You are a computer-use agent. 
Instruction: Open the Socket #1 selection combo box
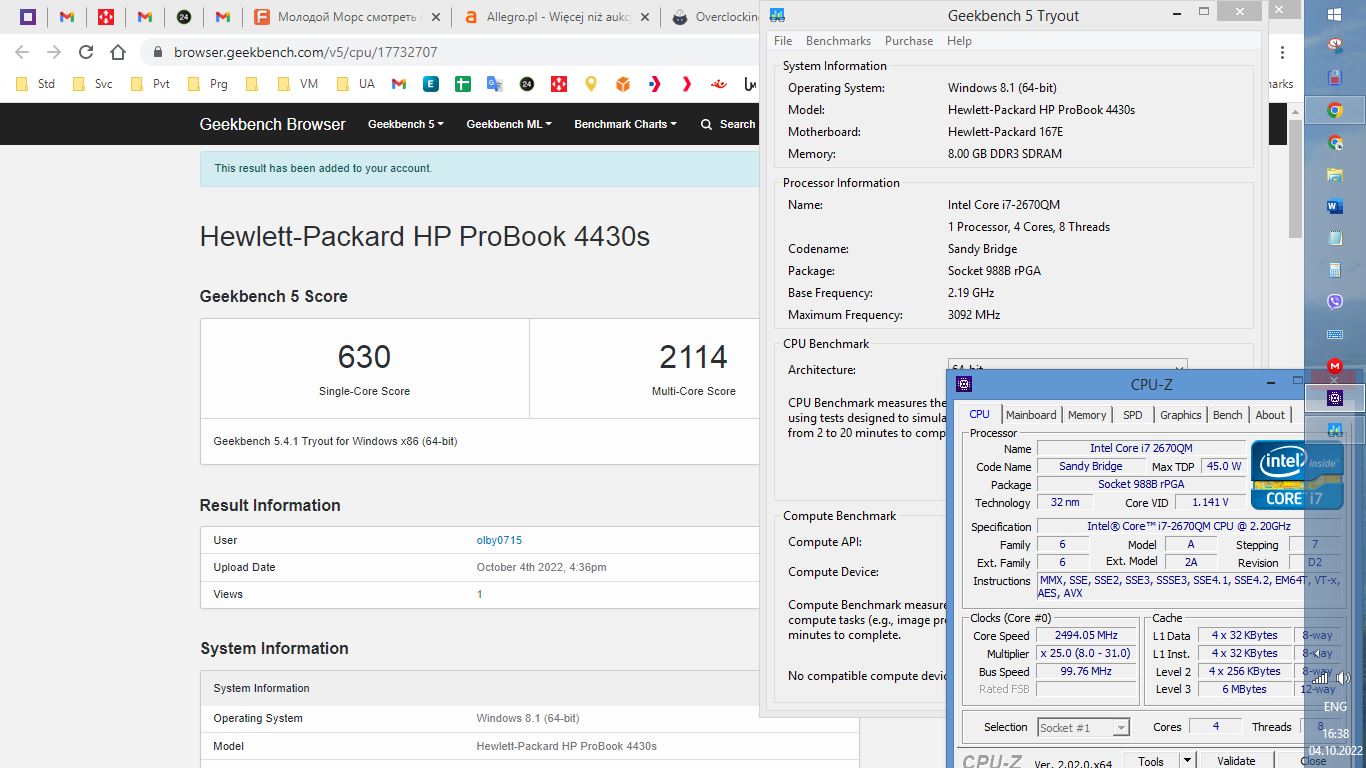point(1083,727)
